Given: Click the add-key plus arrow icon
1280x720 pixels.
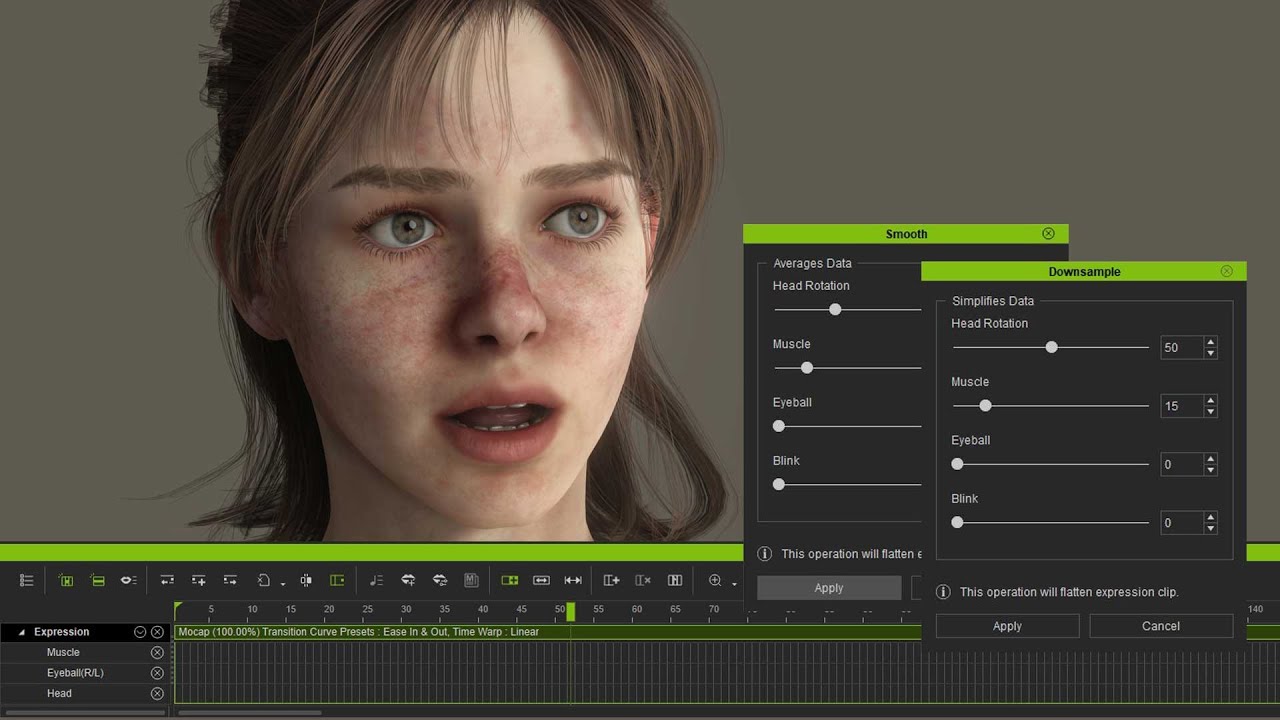Looking at the screenshot, I should (199, 580).
